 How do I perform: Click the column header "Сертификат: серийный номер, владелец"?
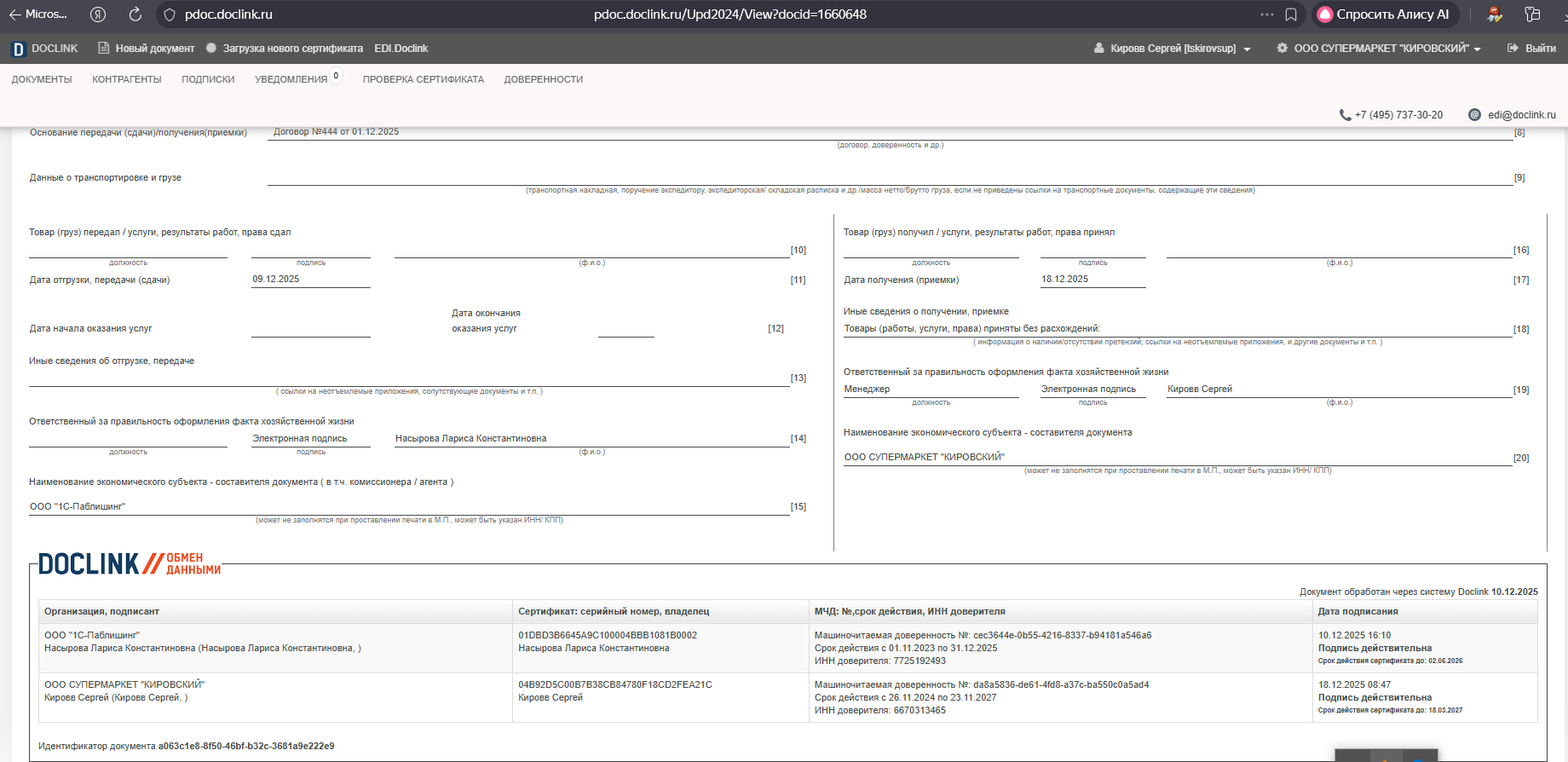coord(614,612)
